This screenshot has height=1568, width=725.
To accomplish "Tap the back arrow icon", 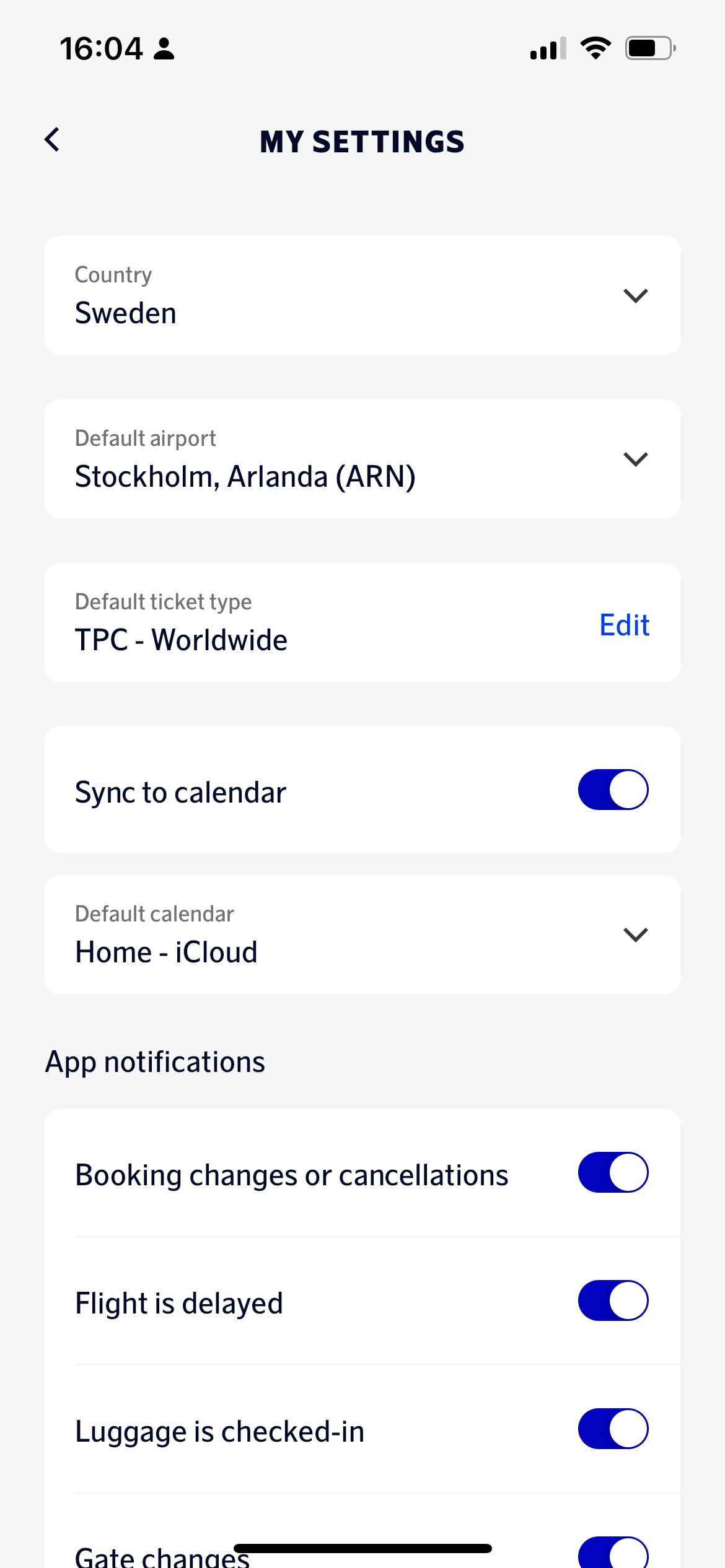I will 53,140.
